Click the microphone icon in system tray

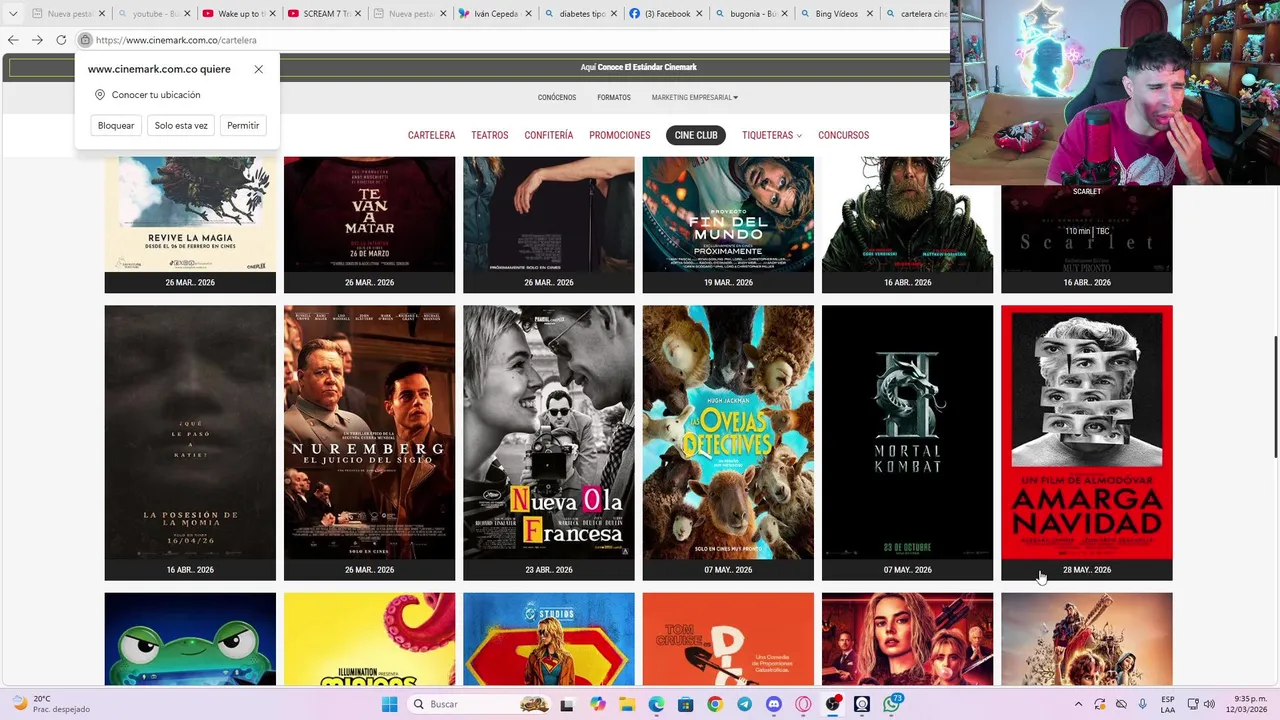(x=1143, y=704)
